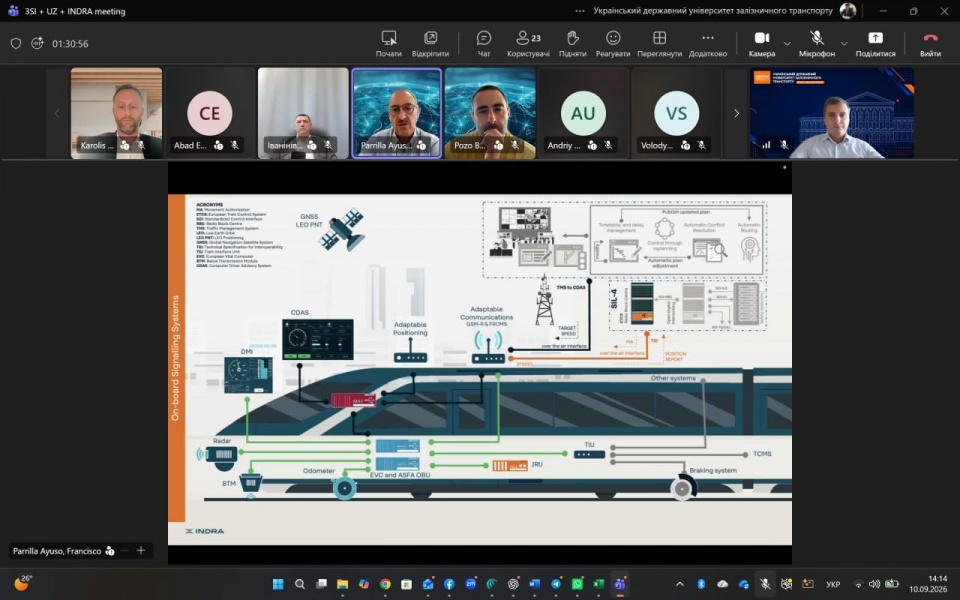Open the Додатково more options menu
This screenshot has height=600, width=960.
point(708,43)
